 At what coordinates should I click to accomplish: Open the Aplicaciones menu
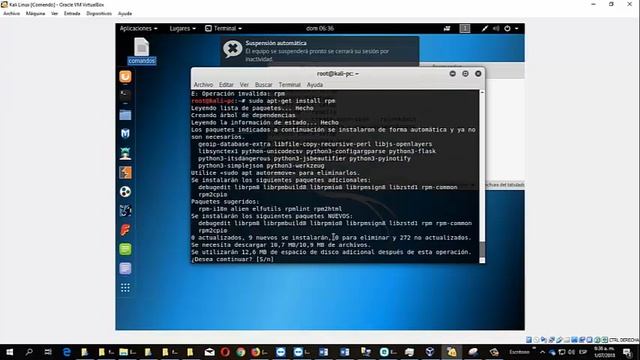click(x=138, y=28)
